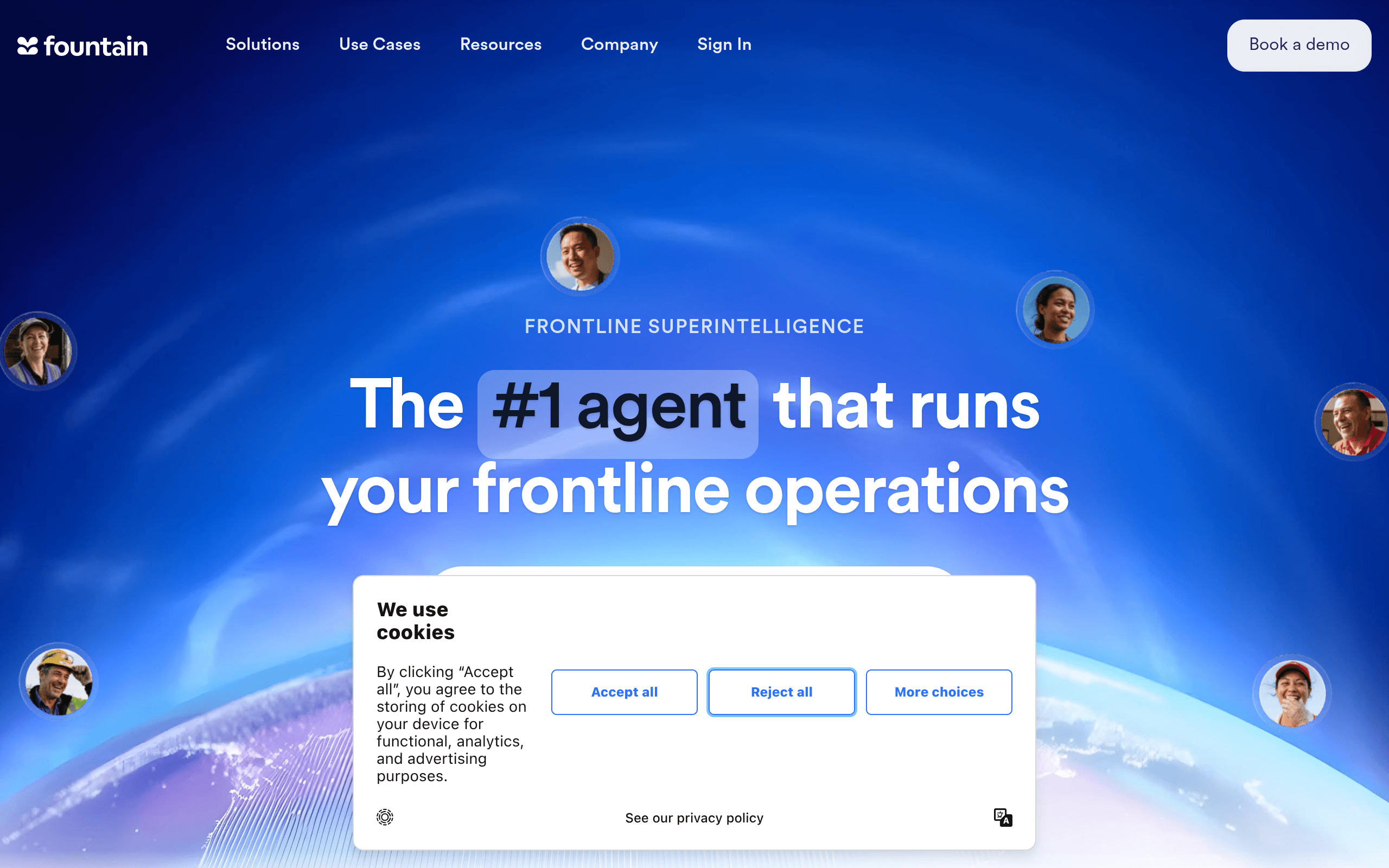
Task: Accept all cookies
Action: coord(624,692)
